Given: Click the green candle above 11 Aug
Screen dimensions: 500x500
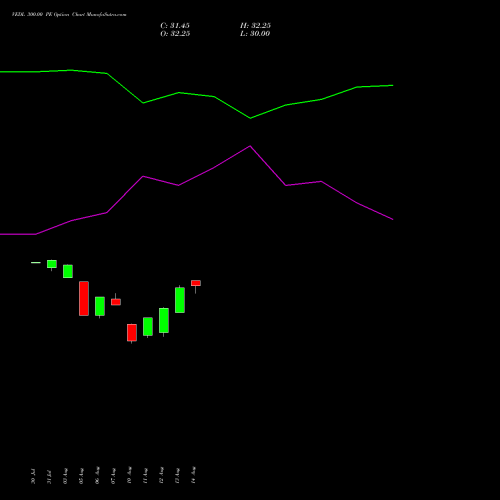Looking at the screenshot, I should tap(148, 327).
